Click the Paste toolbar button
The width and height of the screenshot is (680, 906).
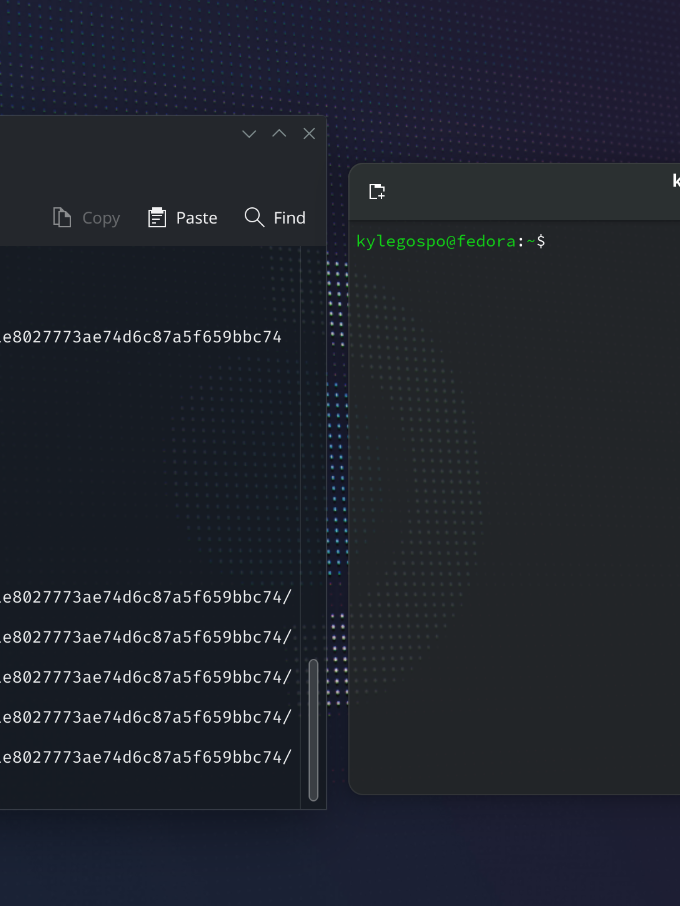(x=183, y=218)
